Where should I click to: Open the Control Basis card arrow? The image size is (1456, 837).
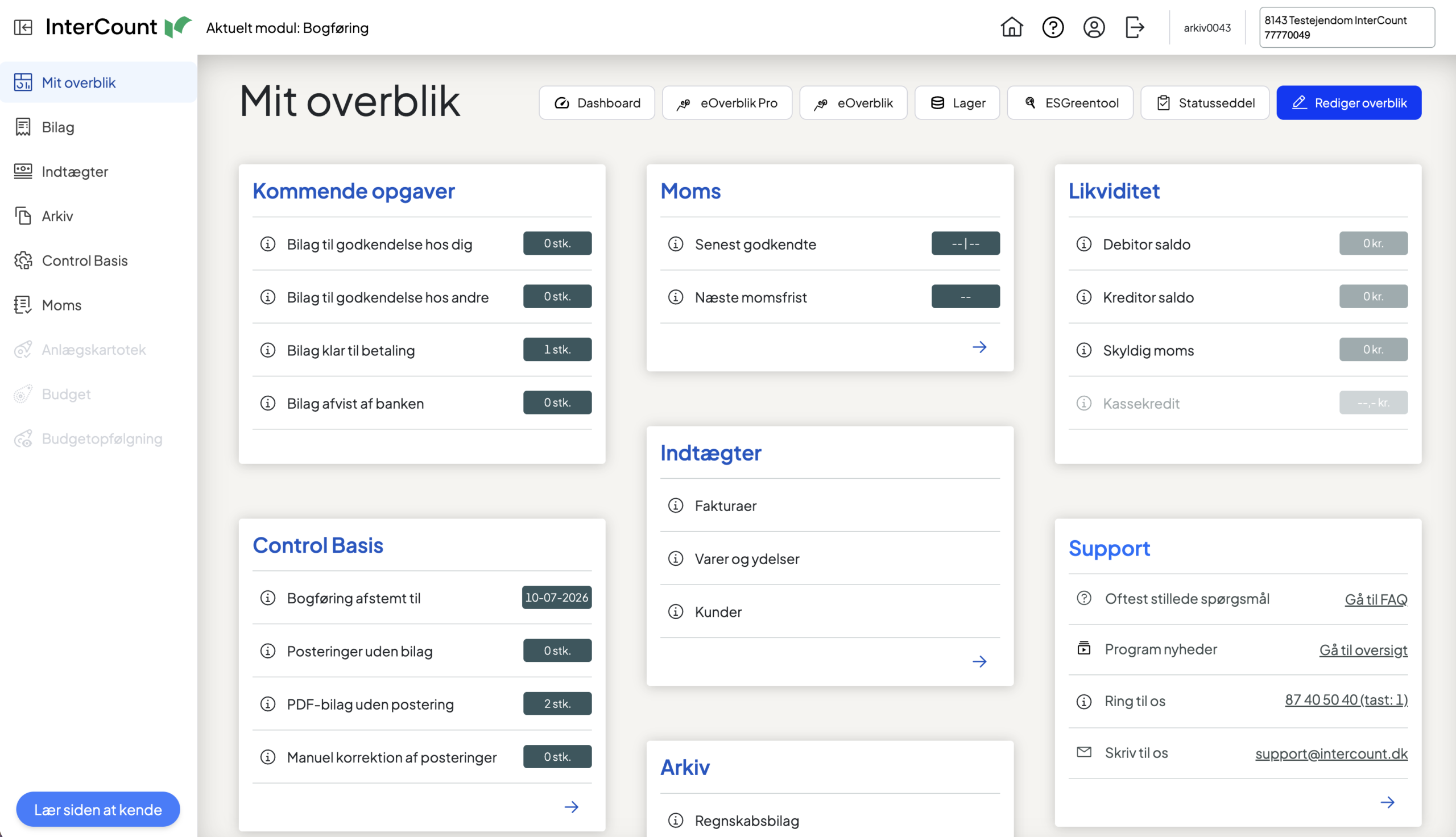tap(572, 806)
